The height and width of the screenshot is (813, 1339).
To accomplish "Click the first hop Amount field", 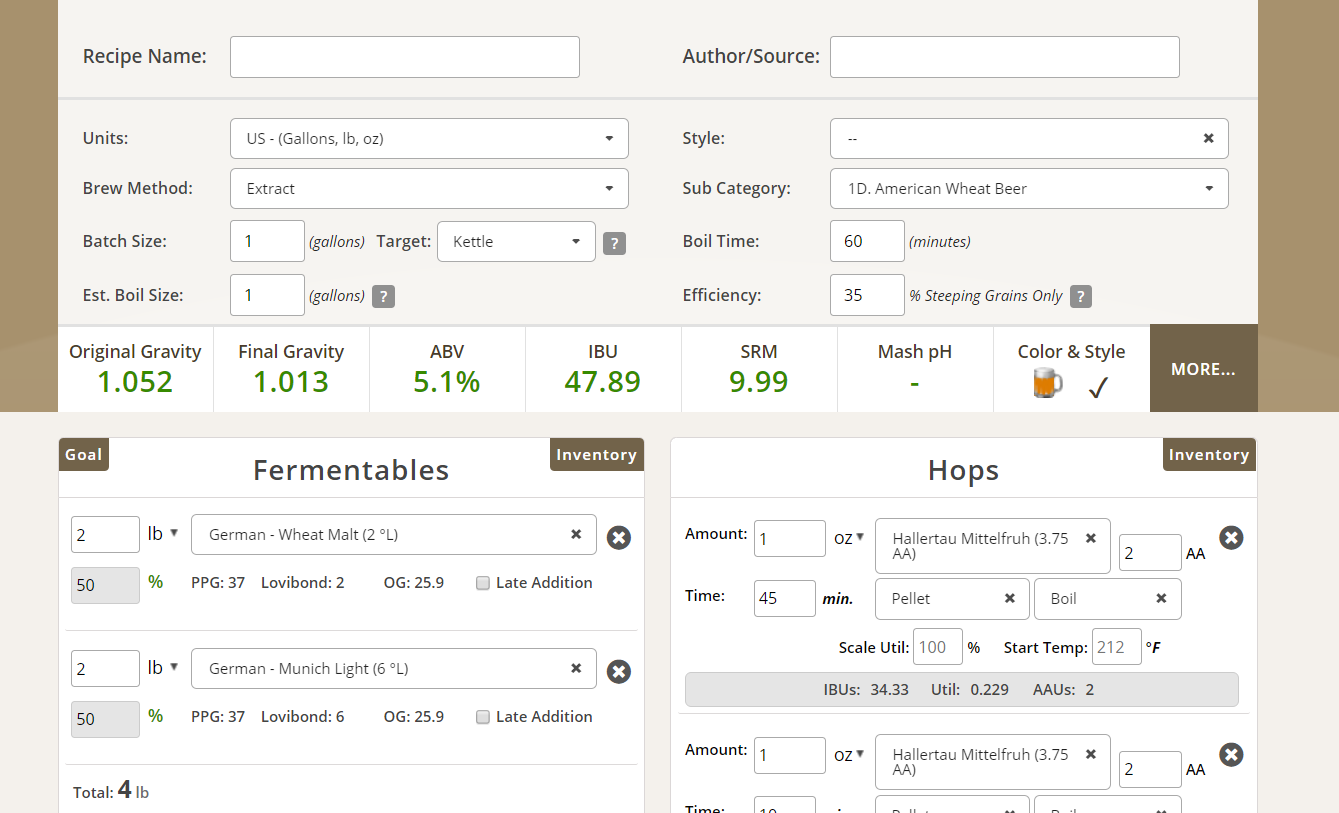I will point(790,539).
